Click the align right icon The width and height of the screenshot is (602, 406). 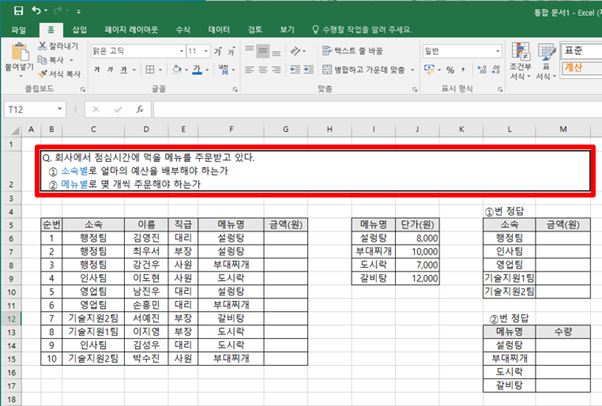pos(276,70)
